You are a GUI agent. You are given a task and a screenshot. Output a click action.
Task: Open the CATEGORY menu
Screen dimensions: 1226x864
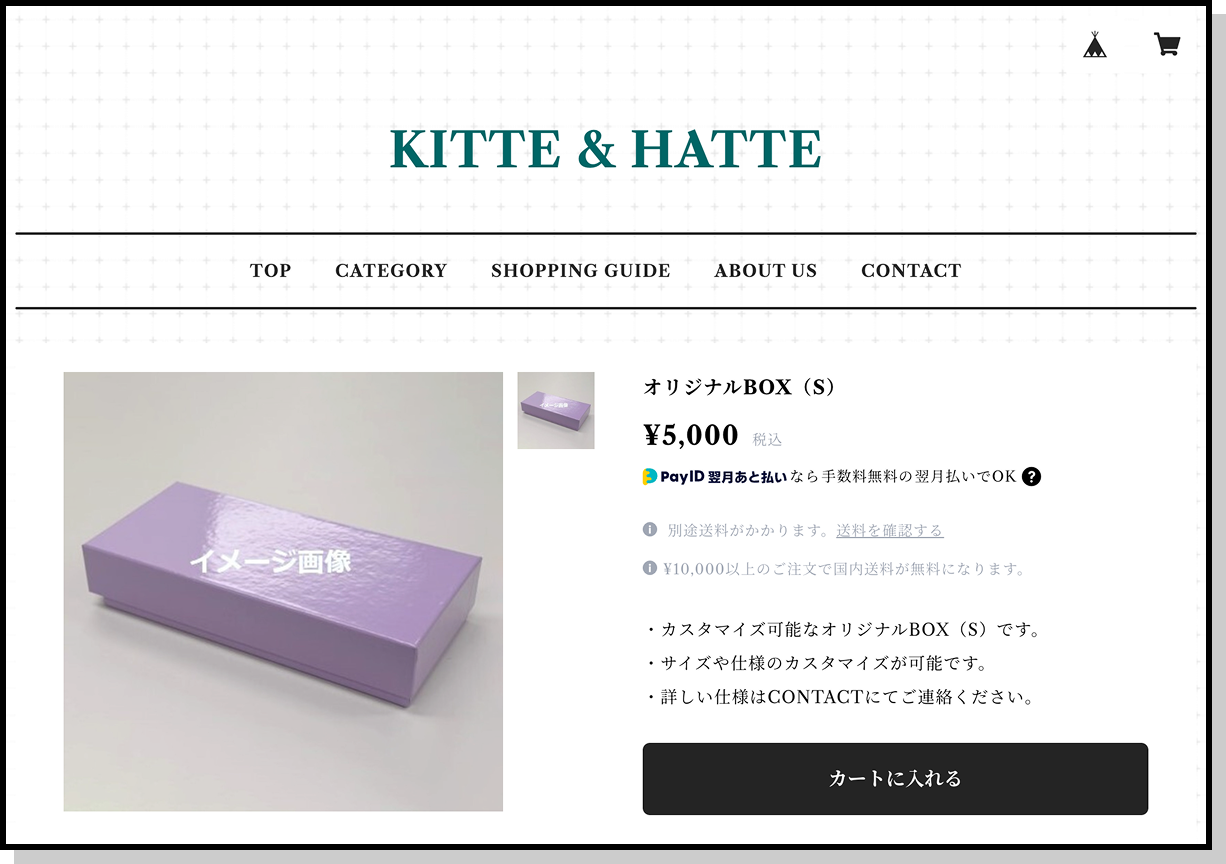point(391,270)
